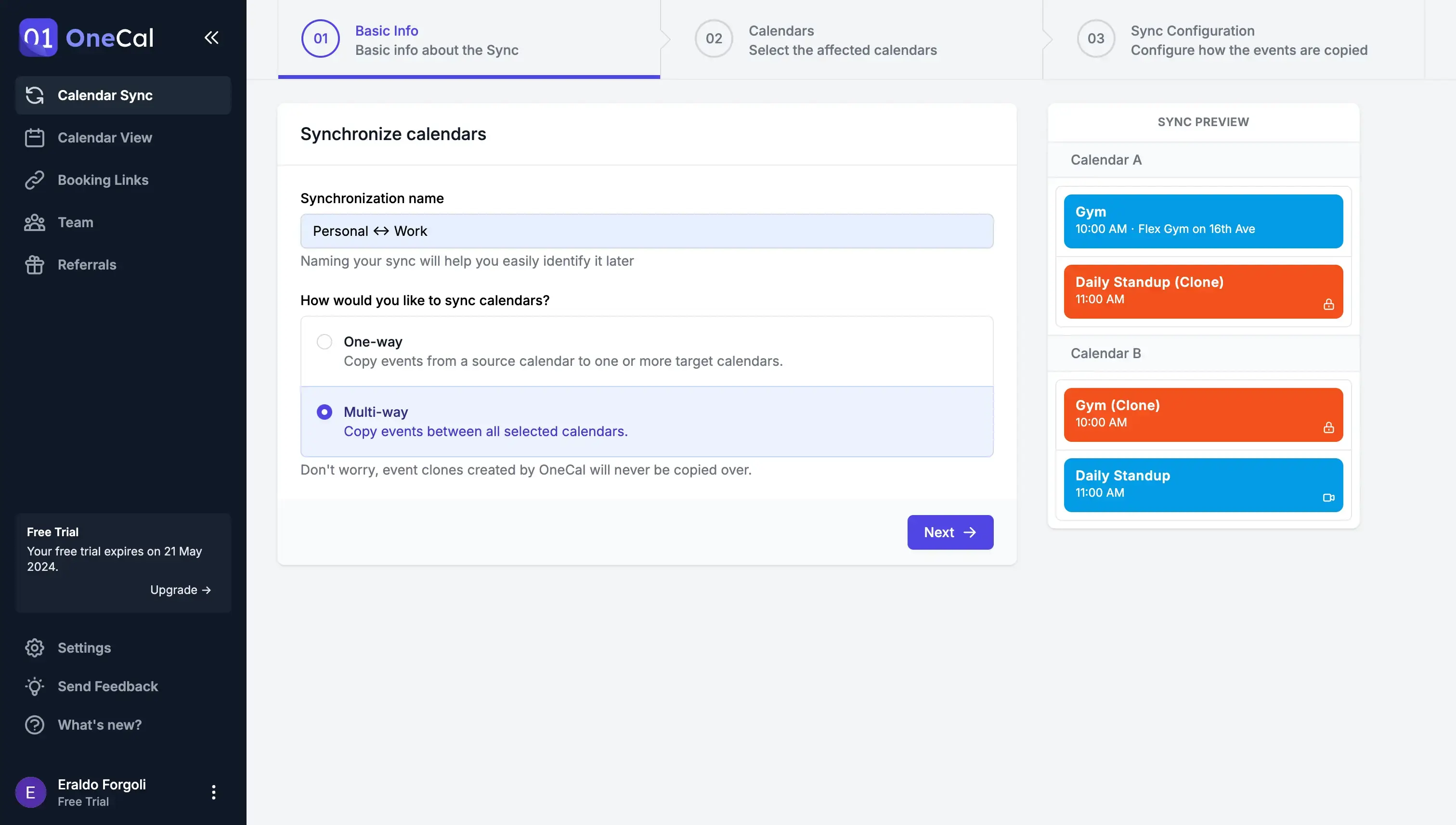This screenshot has height=825, width=1456.
Task: Click the Send Feedback lightbulb icon
Action: [33, 687]
